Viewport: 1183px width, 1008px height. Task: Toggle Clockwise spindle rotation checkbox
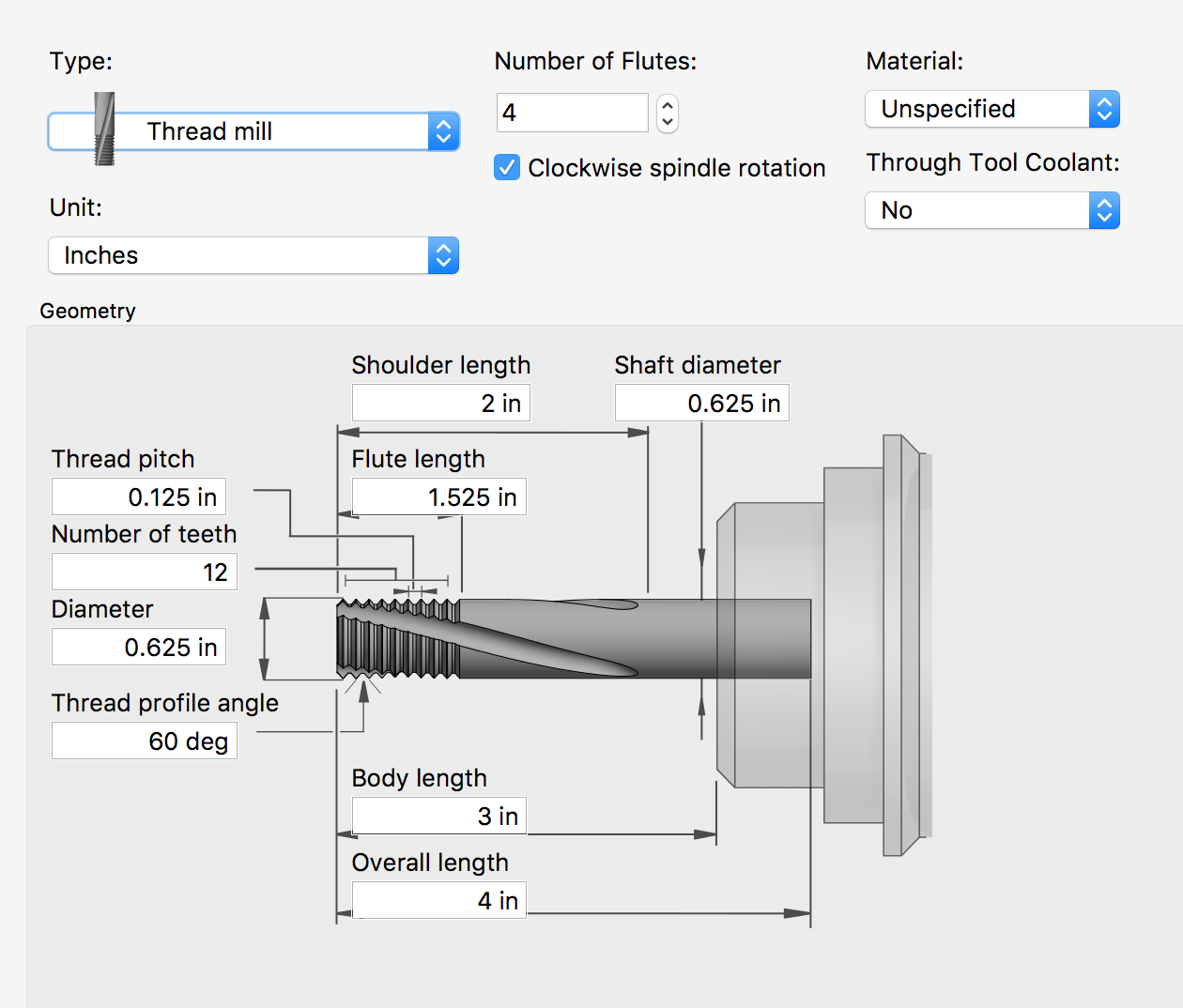[x=507, y=168]
